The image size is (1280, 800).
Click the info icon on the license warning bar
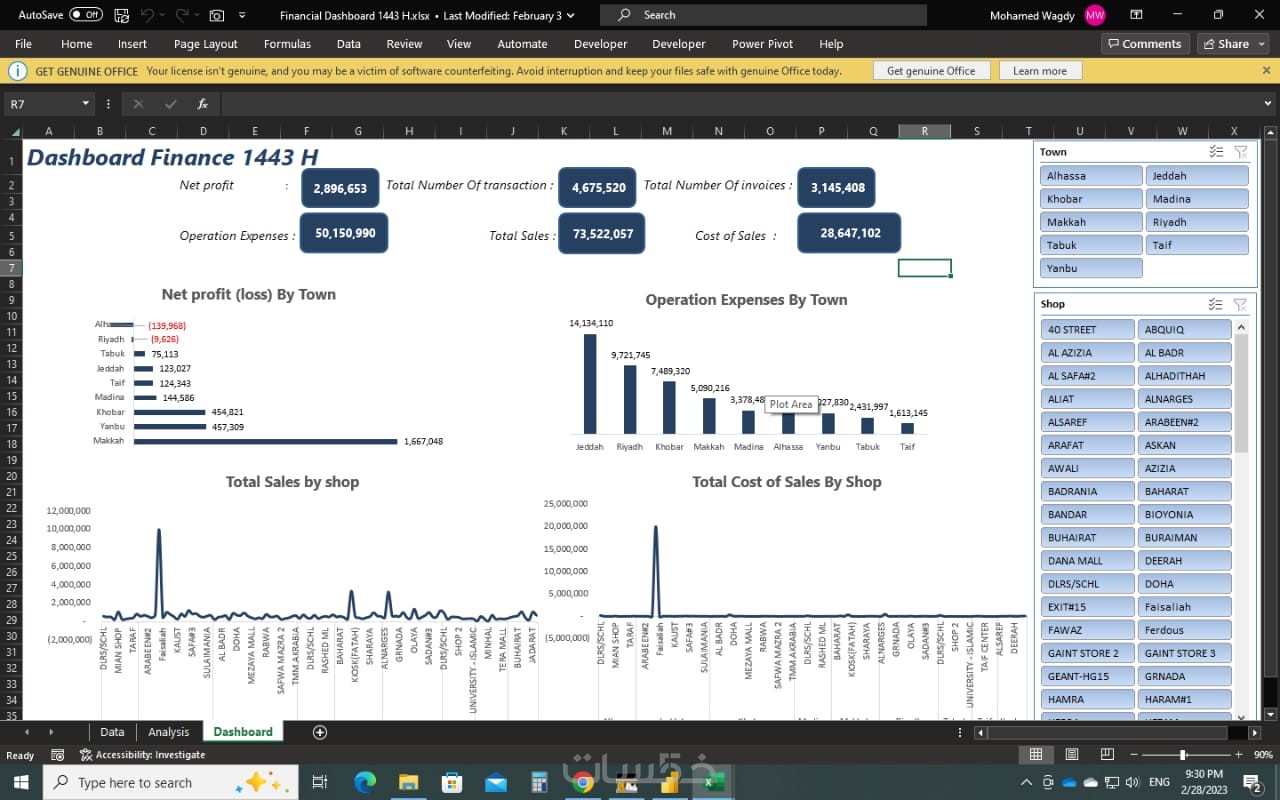click(x=18, y=71)
